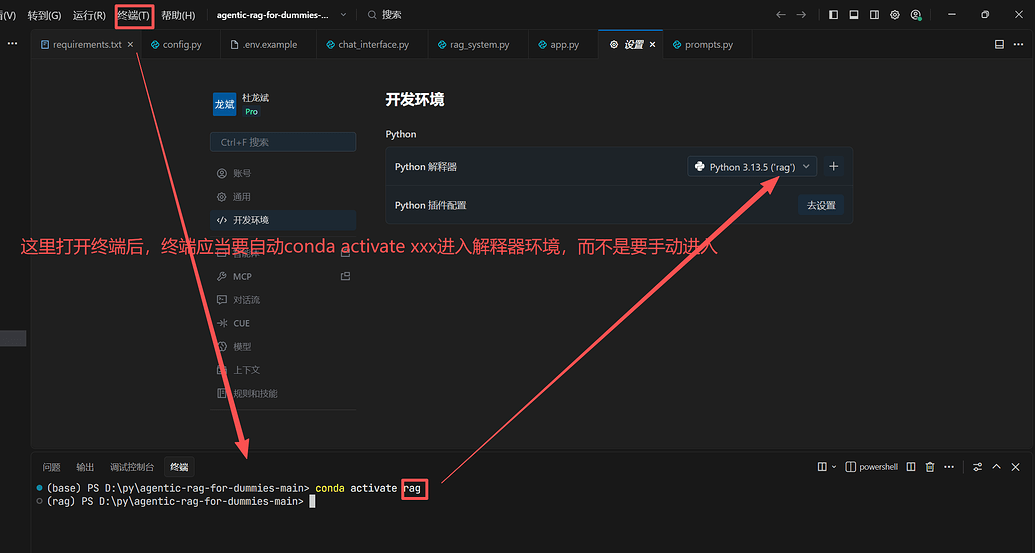
Task: Click 去设置 for Python plugin config
Action: 821,205
